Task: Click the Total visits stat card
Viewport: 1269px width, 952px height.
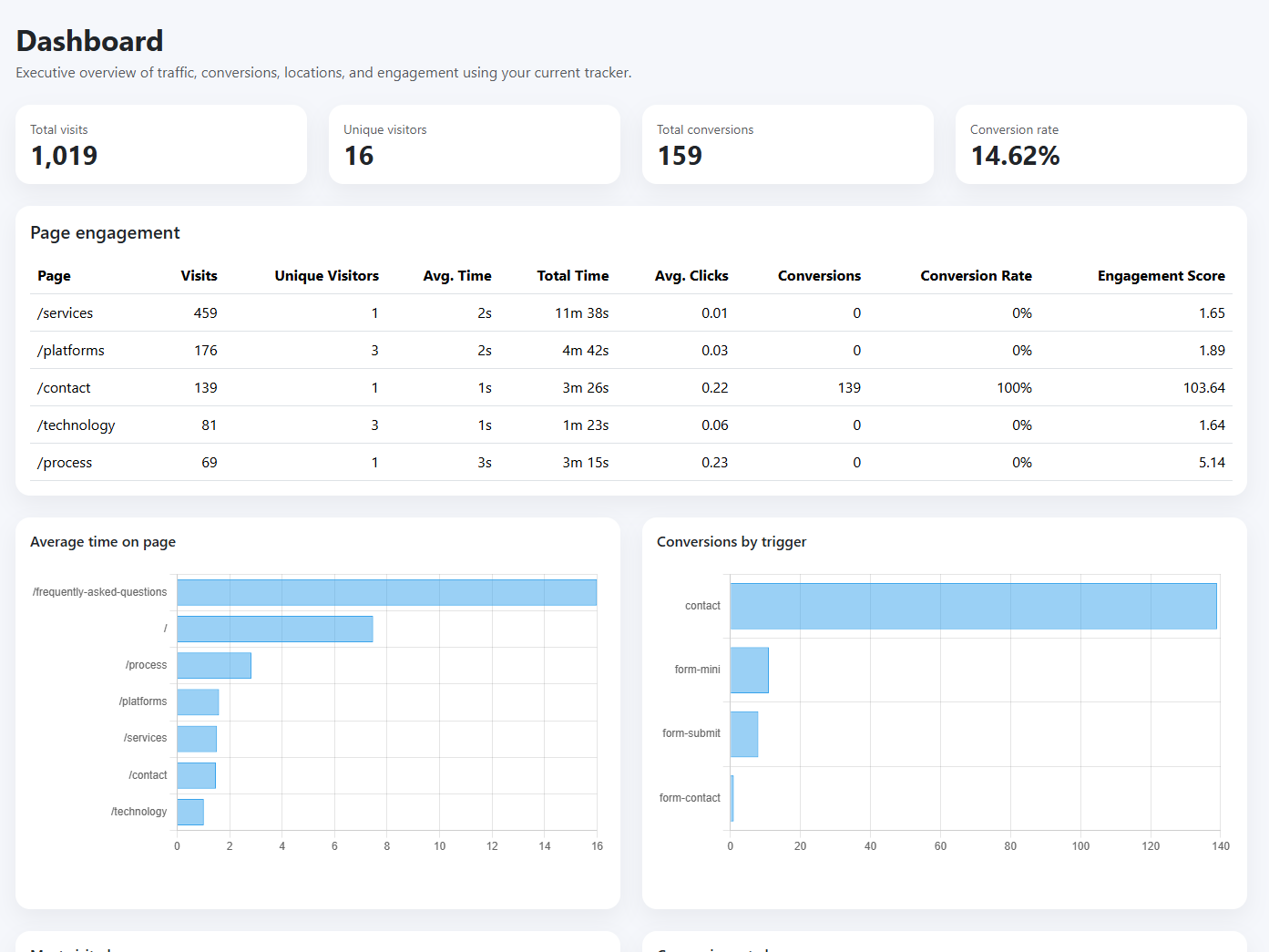Action: click(x=160, y=144)
